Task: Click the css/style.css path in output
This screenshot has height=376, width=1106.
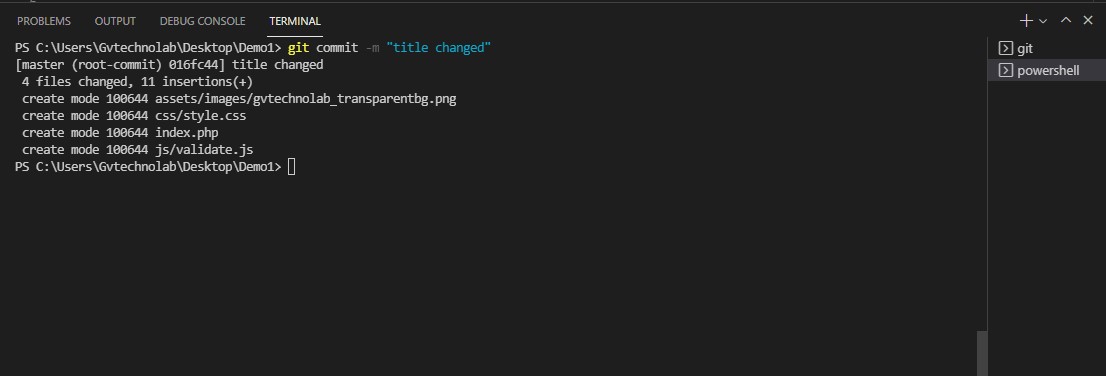Action: click(200, 116)
